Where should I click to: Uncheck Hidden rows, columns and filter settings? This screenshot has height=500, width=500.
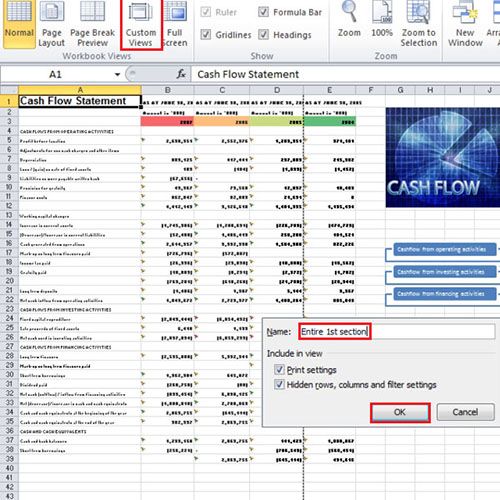279,384
